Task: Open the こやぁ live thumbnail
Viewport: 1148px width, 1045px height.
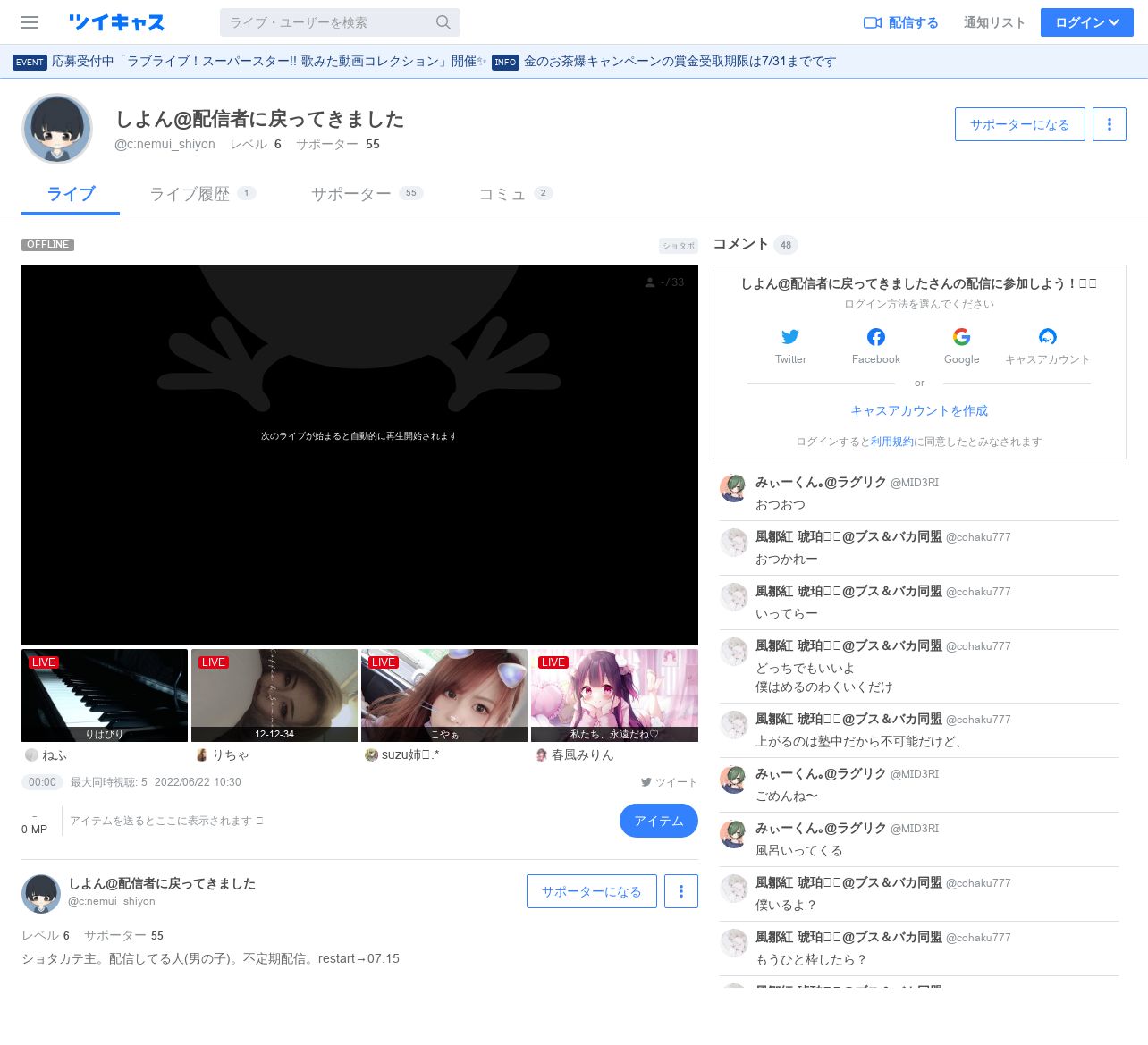Action: point(444,695)
